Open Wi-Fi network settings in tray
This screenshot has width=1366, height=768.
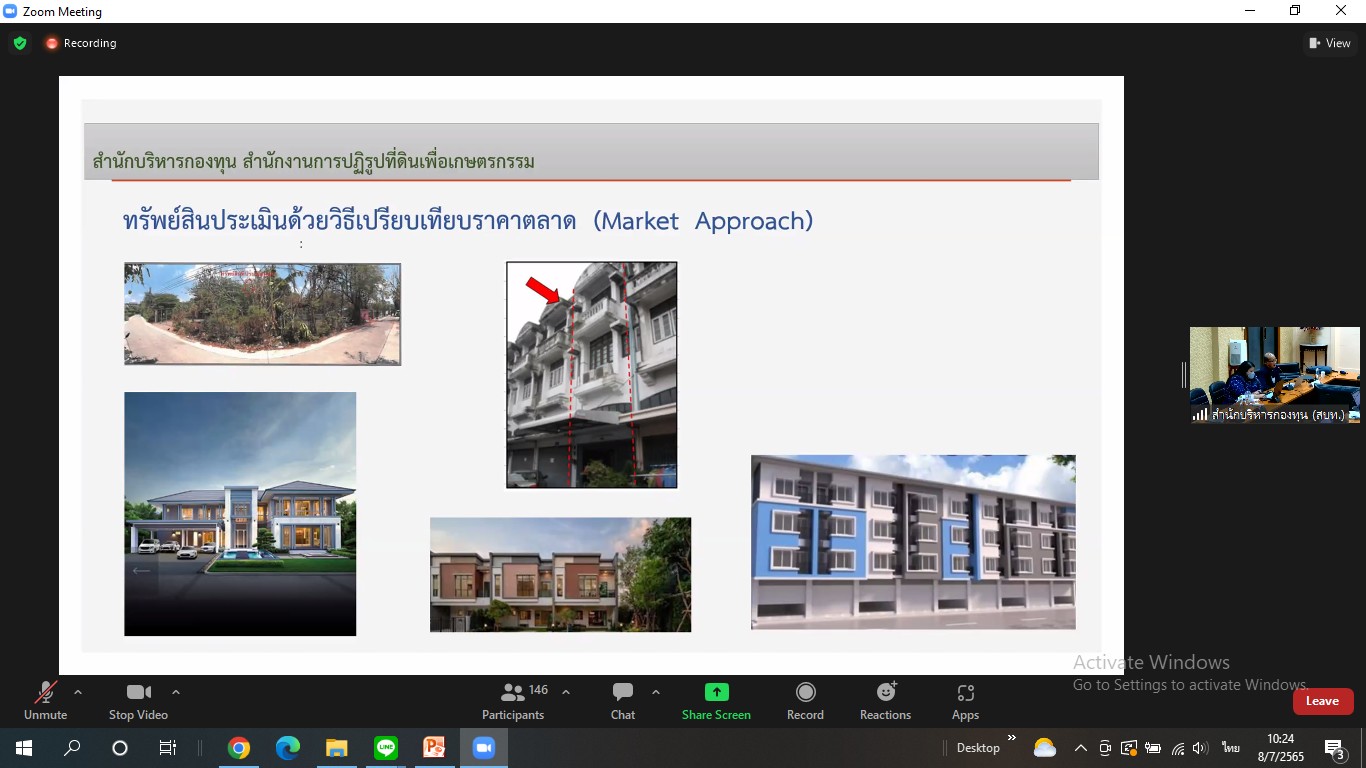pos(1178,748)
